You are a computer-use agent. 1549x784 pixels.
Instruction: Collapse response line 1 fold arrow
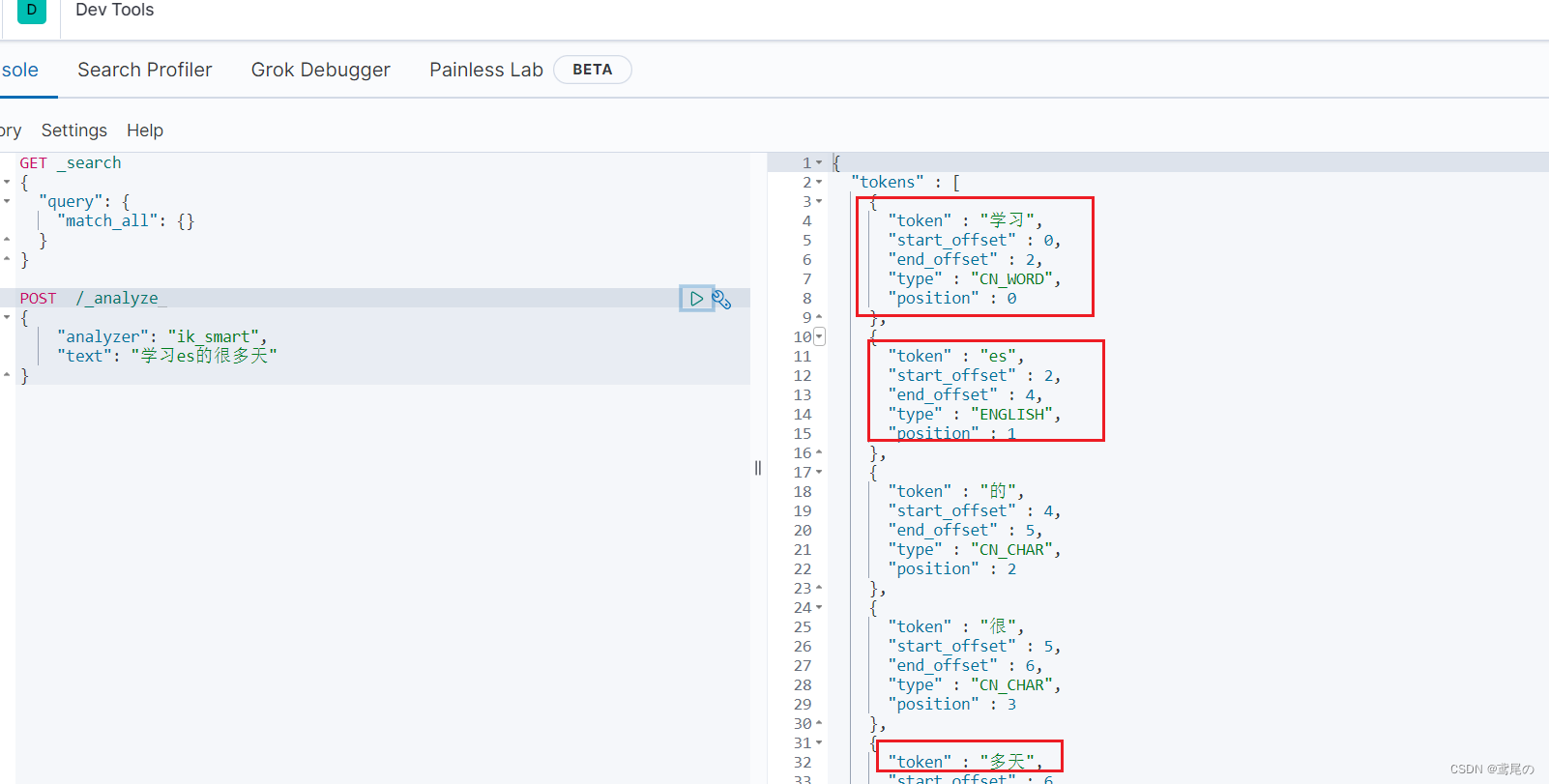(x=819, y=162)
